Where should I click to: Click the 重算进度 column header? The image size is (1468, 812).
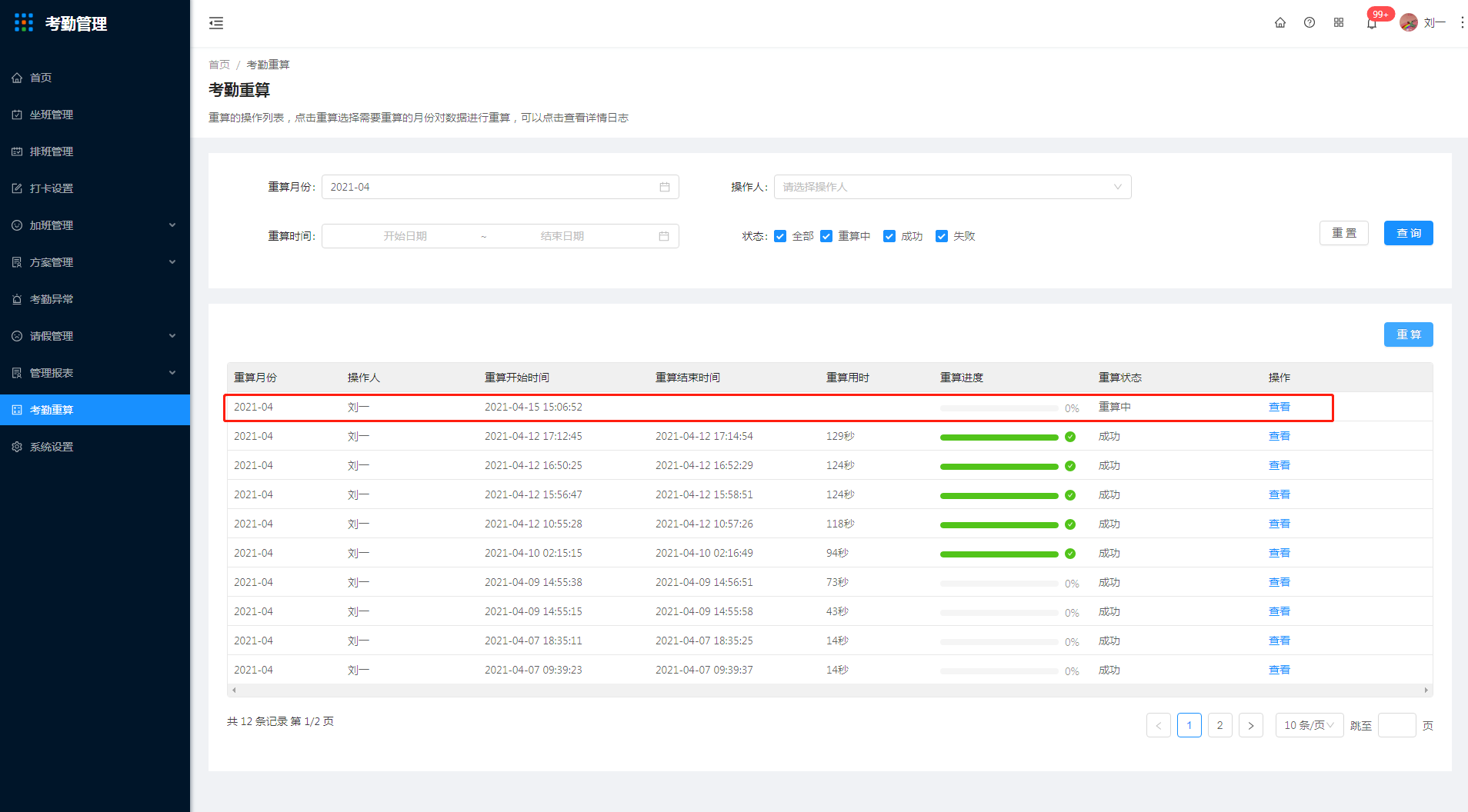coord(962,378)
